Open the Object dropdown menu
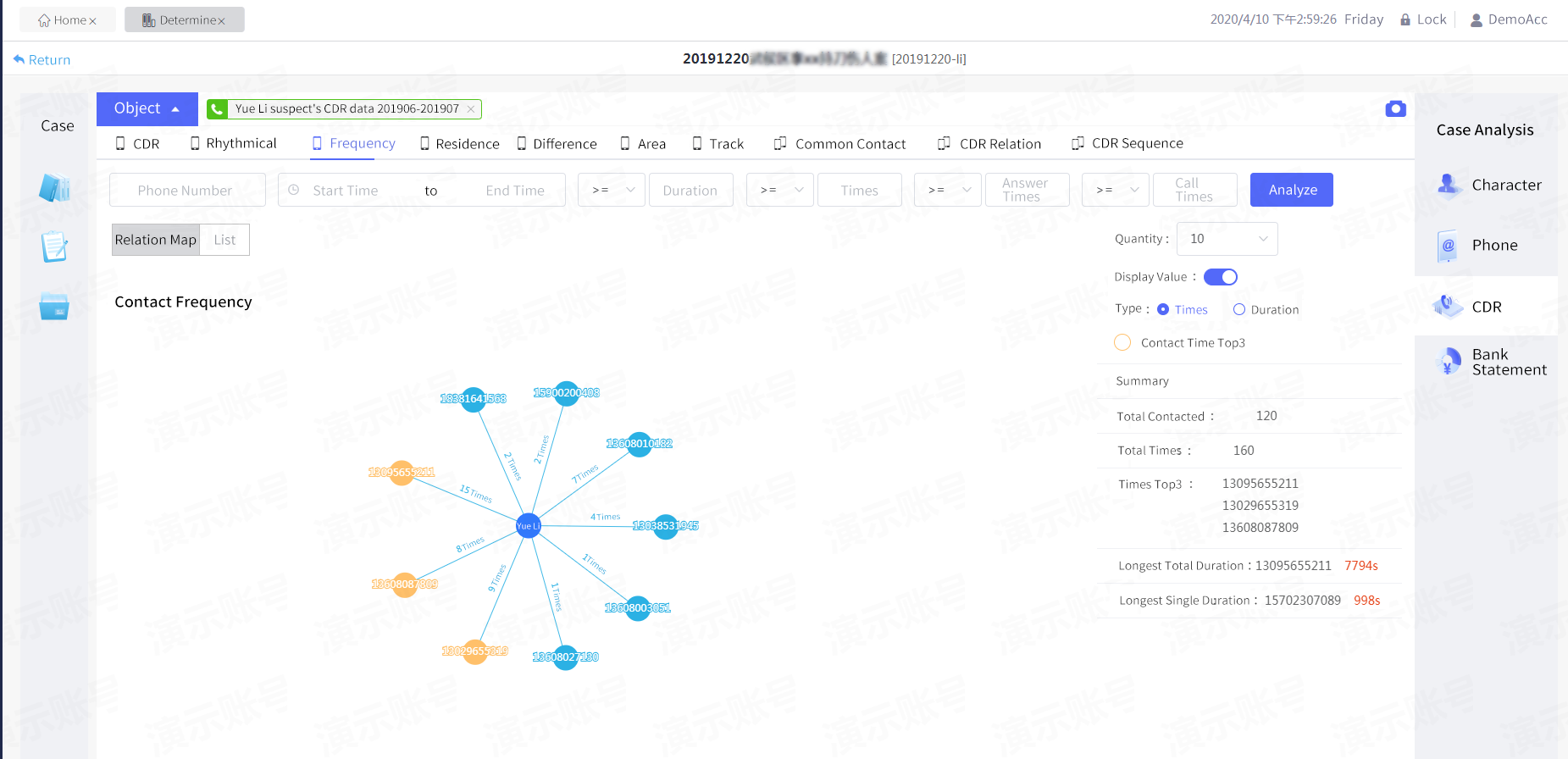The width and height of the screenshot is (1568, 759). [x=147, y=108]
